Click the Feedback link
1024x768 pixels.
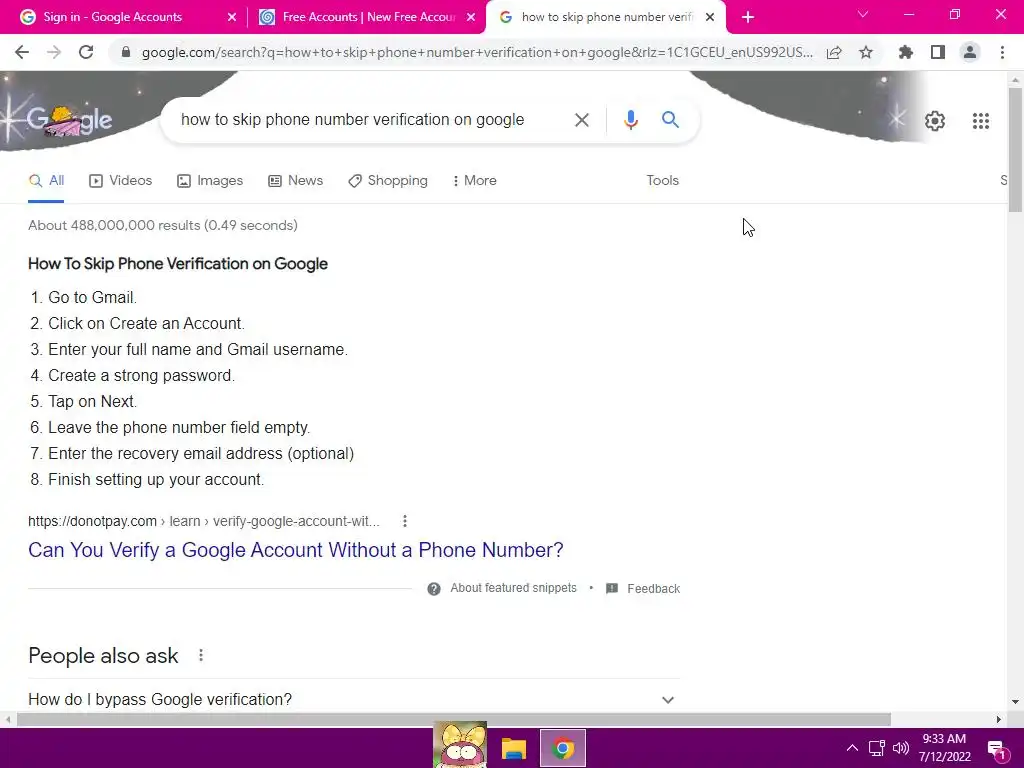(653, 588)
